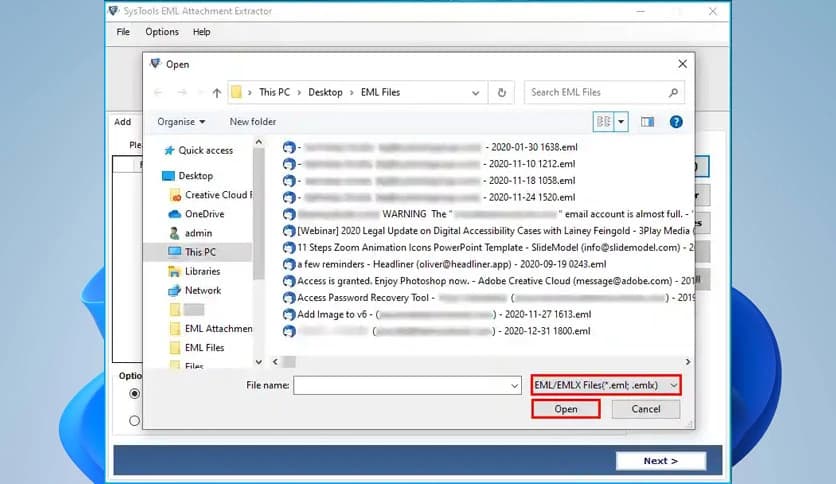
Task: Select the file dated 2020-11-10 1212.eml
Action: coord(429,164)
